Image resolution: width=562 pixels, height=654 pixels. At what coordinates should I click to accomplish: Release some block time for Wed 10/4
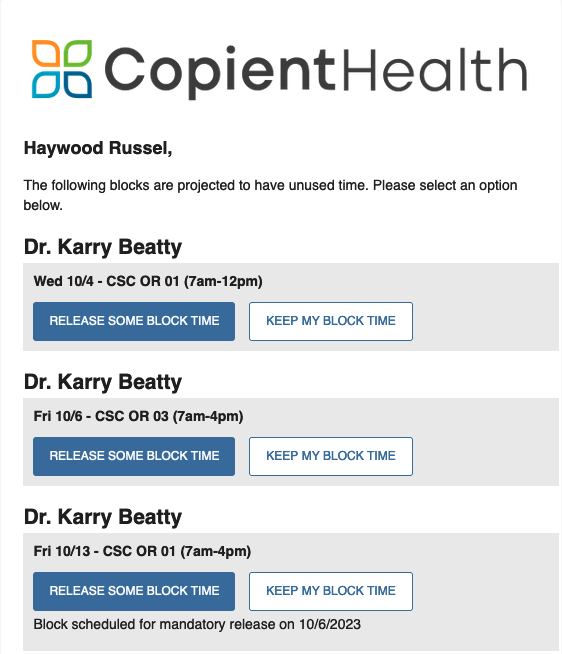pyautogui.click(x=134, y=321)
